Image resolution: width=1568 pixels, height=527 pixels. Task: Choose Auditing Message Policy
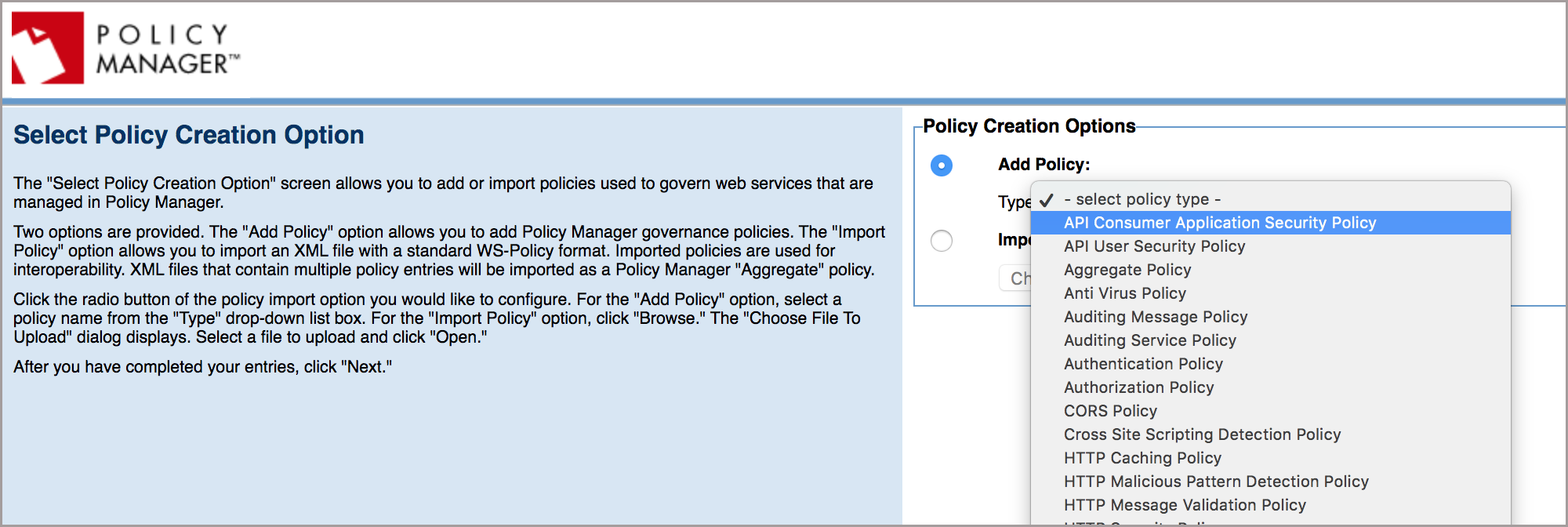click(x=1155, y=318)
